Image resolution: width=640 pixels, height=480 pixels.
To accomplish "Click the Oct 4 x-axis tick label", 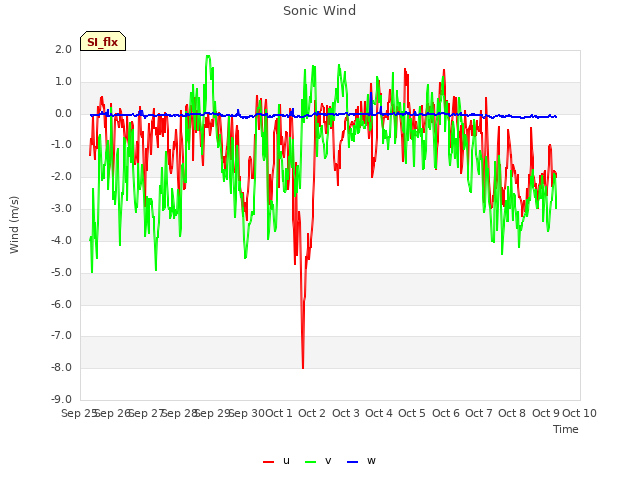I will pyautogui.click(x=379, y=413).
